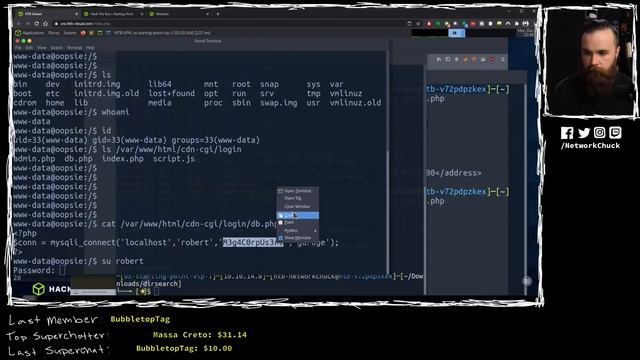Click the uid=33(www-data) output line
Screen dimensions: 640x360
point(136,140)
